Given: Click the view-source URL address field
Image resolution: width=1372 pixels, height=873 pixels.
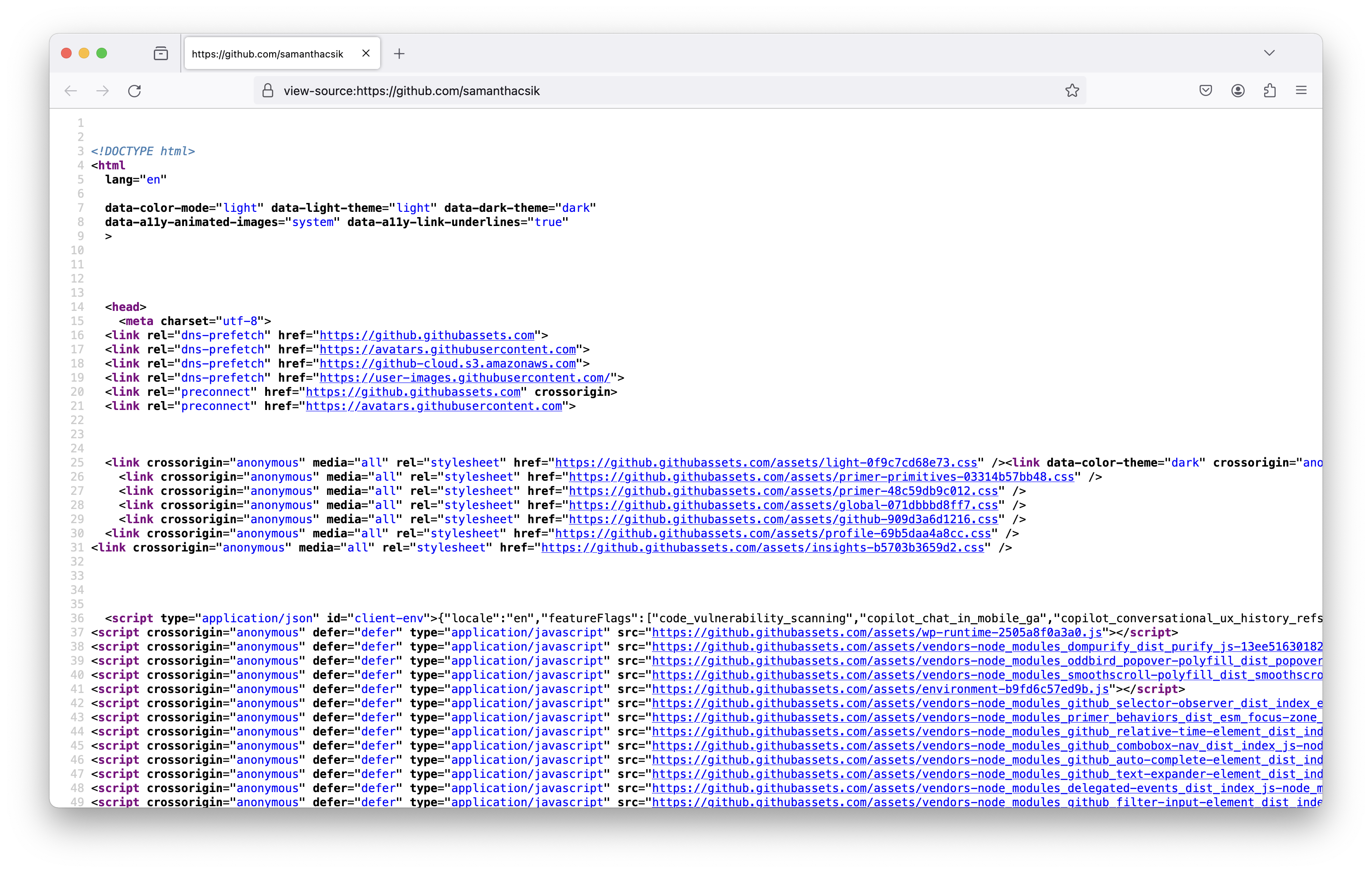Looking at the screenshot, I should point(627,91).
